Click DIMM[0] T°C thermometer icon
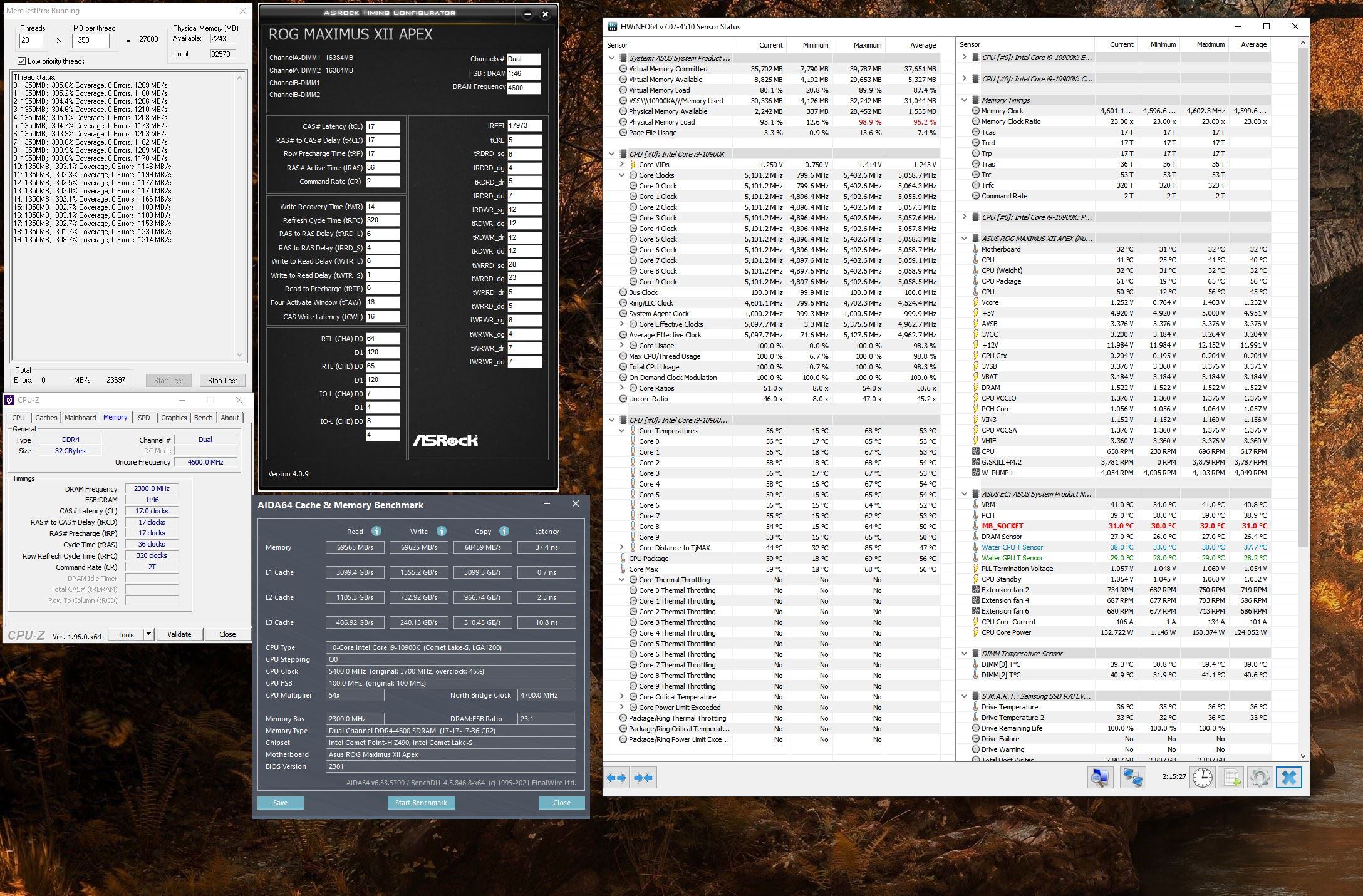Screen dimensions: 1363x896 pos(975,664)
